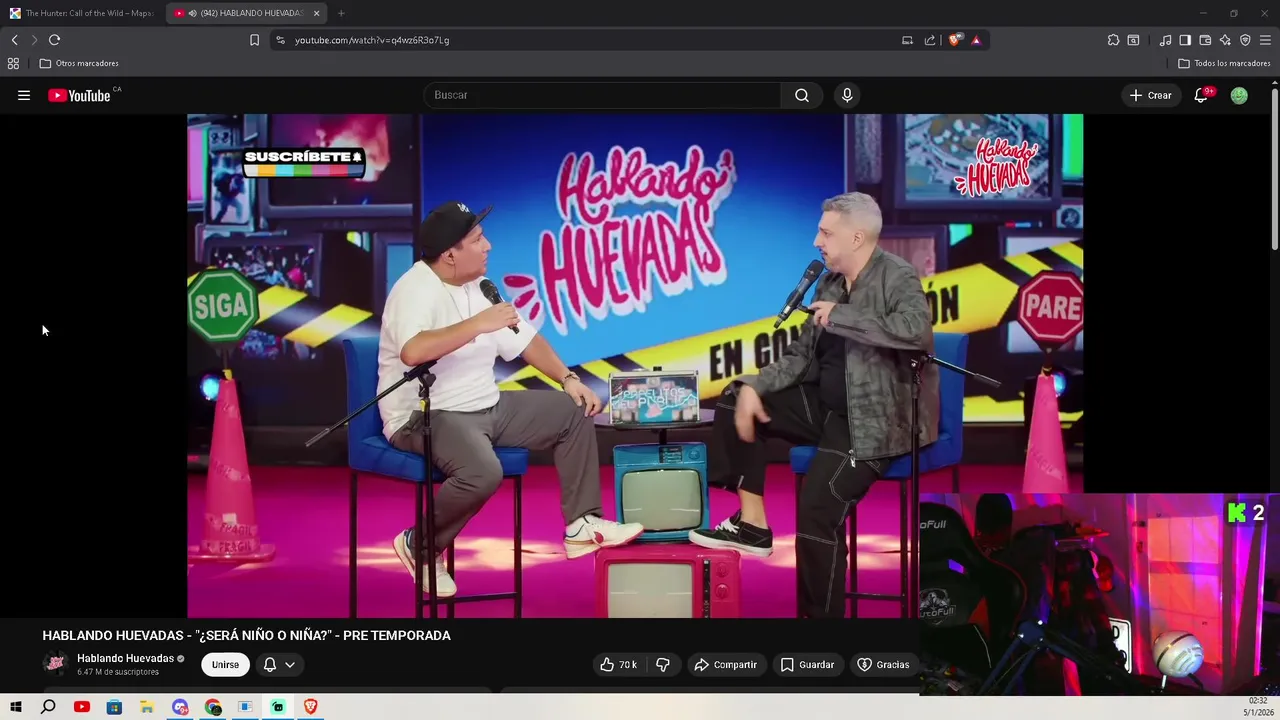The image size is (1280, 720).
Task: Open Brave Shields lion icon
Action: pos(955,40)
